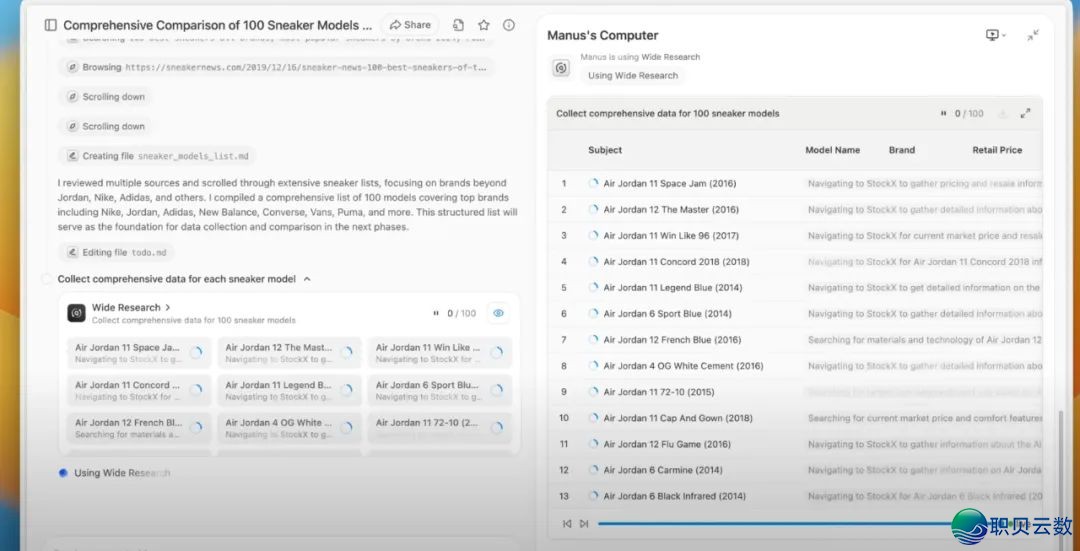
Task: Open the task info icon
Action: tap(509, 25)
